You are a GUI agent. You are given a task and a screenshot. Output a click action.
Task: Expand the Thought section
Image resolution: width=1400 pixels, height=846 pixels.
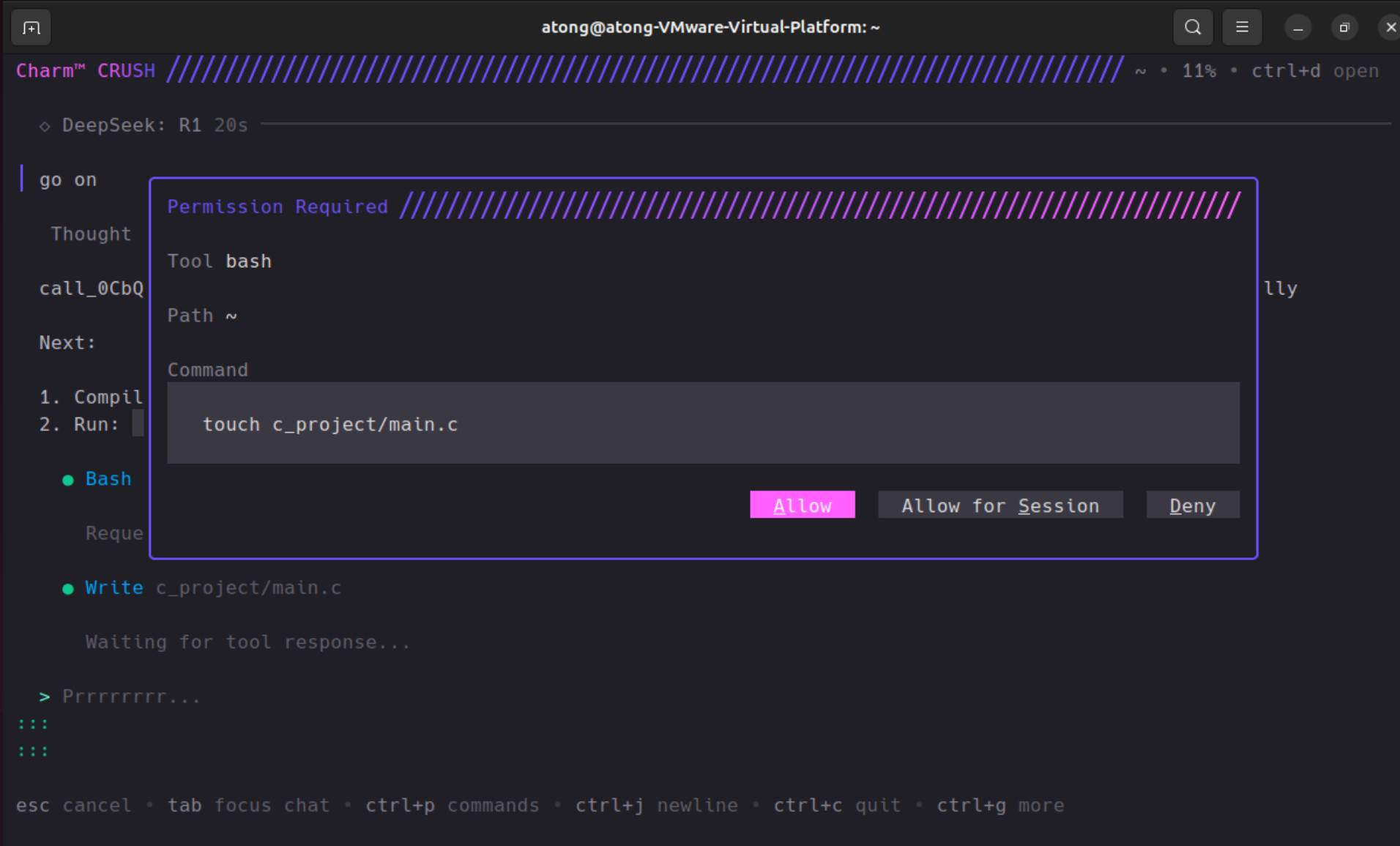click(91, 234)
